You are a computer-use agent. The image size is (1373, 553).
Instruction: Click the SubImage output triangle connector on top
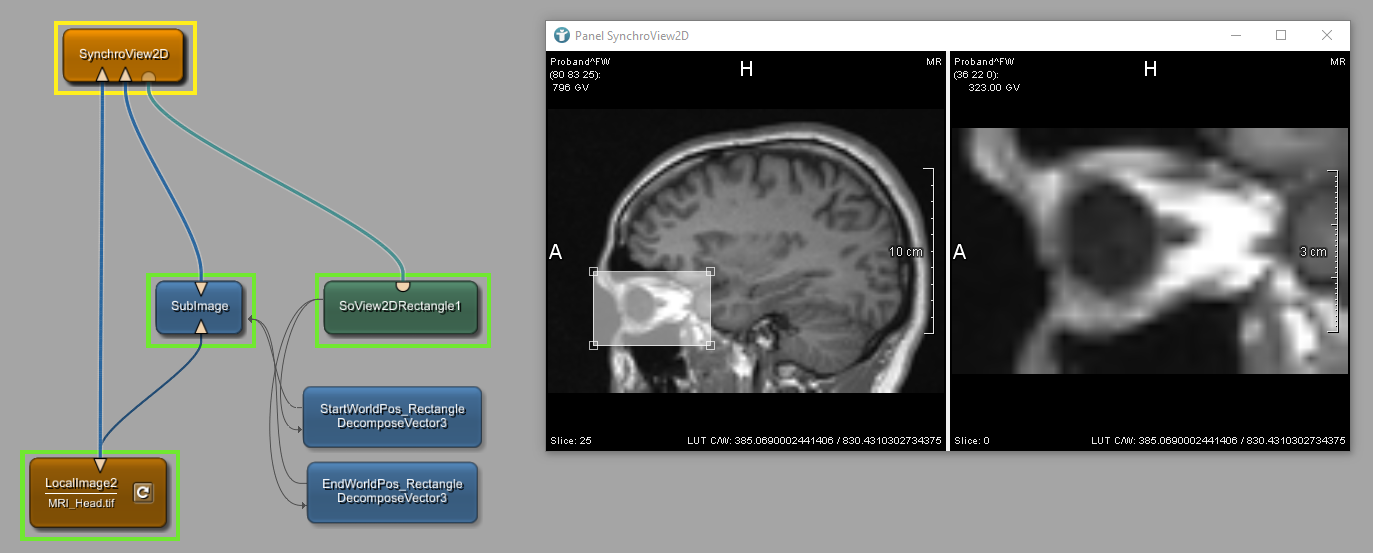point(201,288)
